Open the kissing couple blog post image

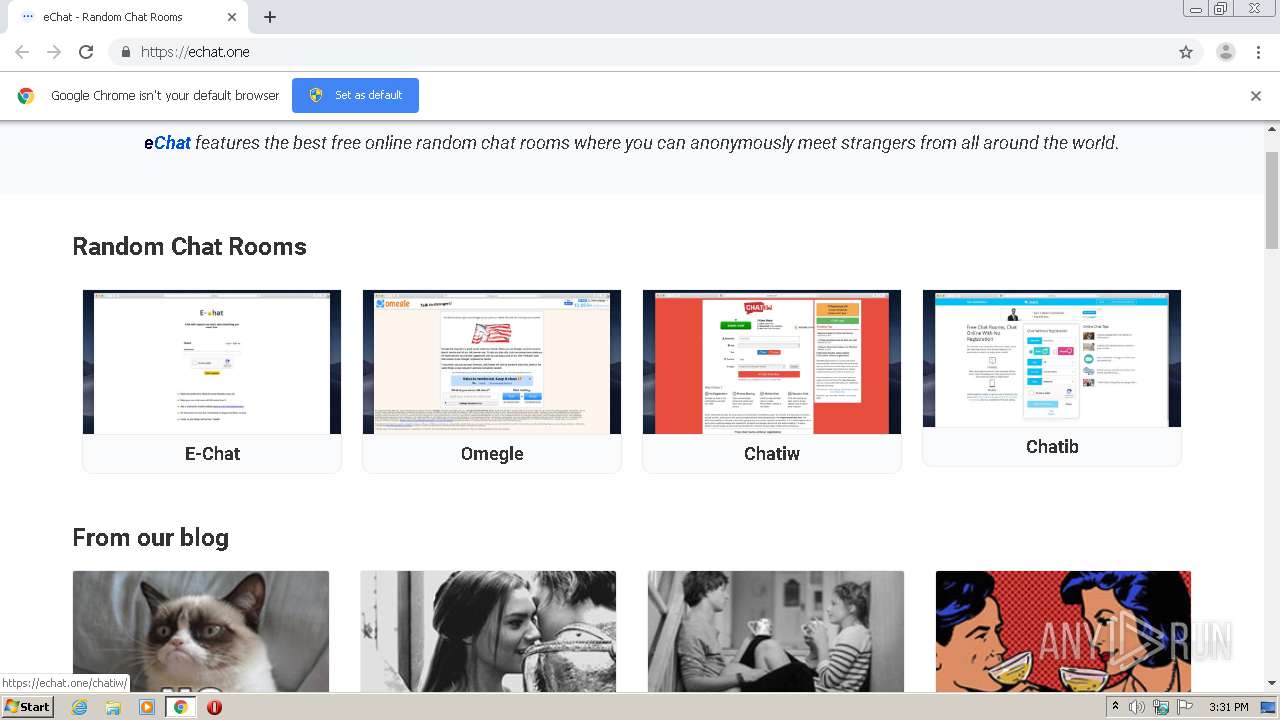pyautogui.click(x=488, y=631)
